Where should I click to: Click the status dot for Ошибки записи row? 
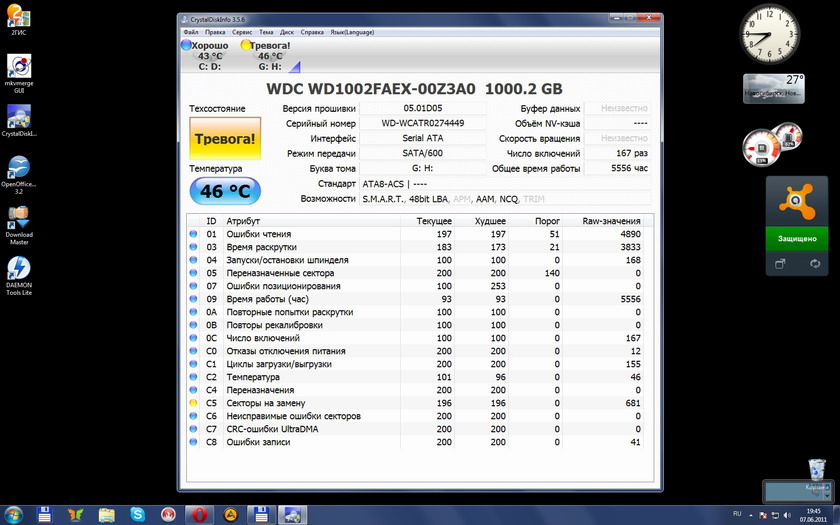(x=193, y=442)
